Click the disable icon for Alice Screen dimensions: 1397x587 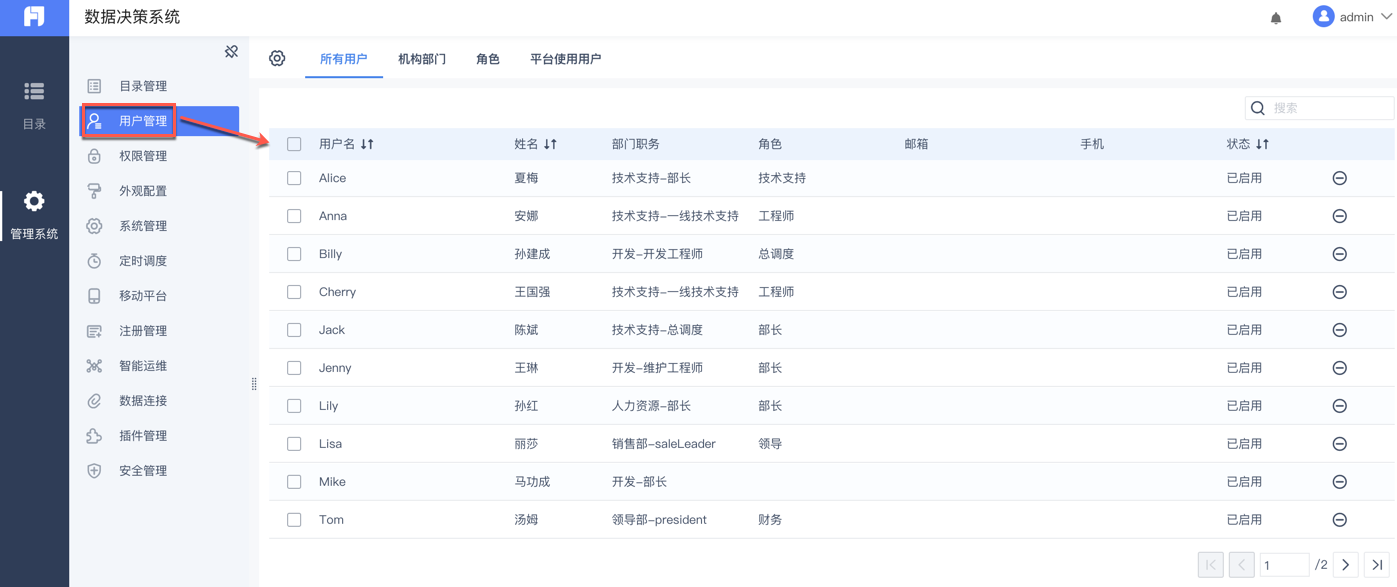(x=1339, y=178)
